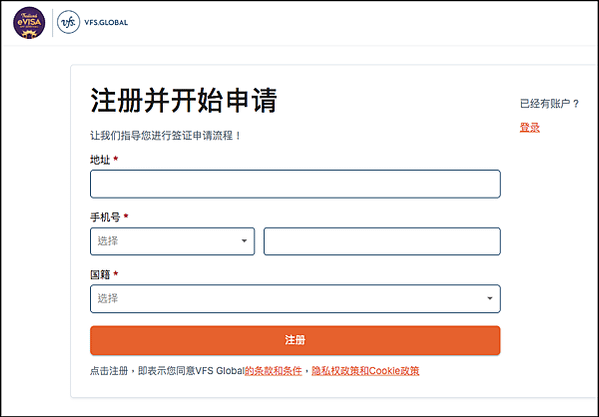Open the 条款和条件 link

point(273,370)
